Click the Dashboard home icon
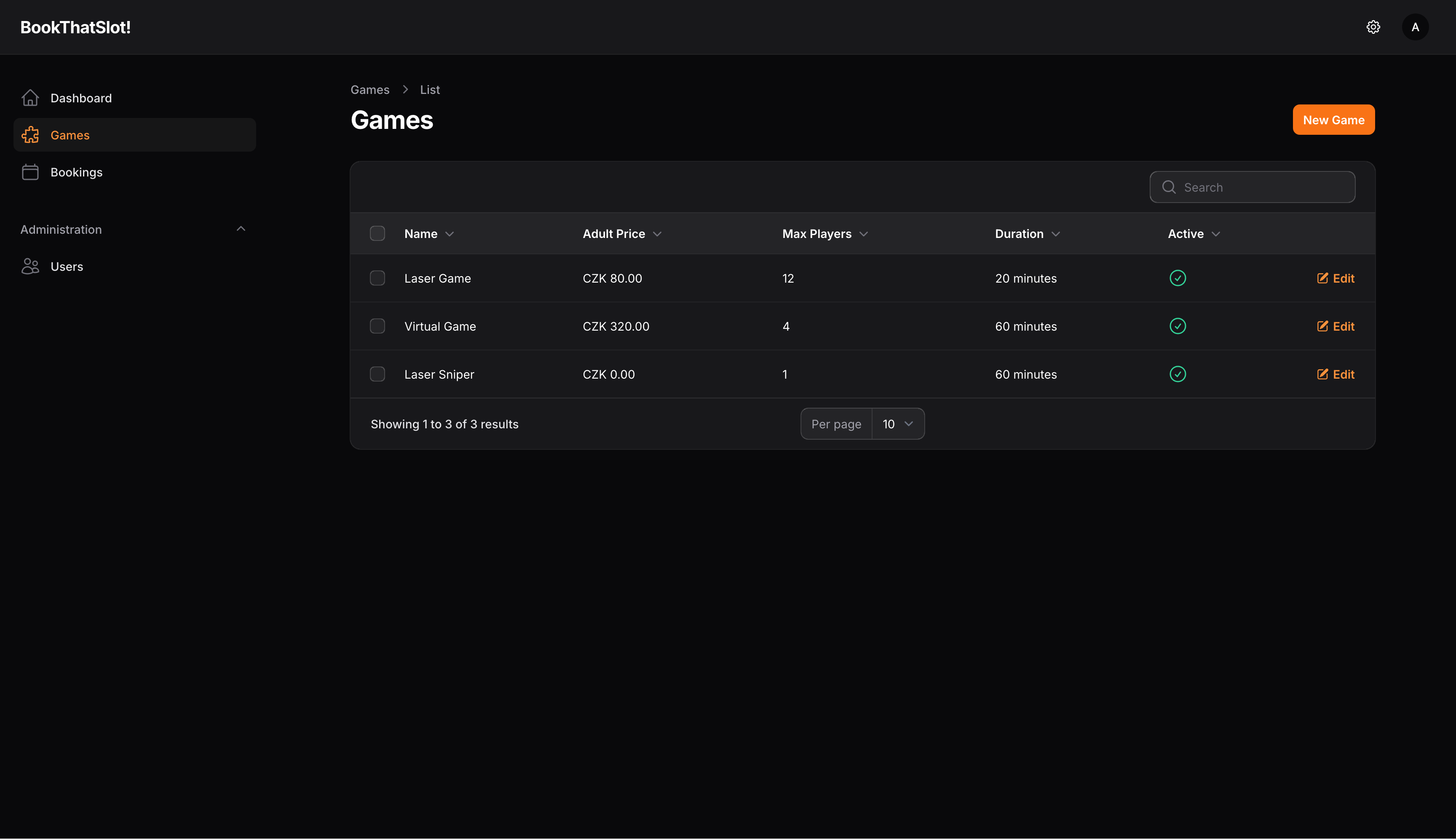 (30, 98)
